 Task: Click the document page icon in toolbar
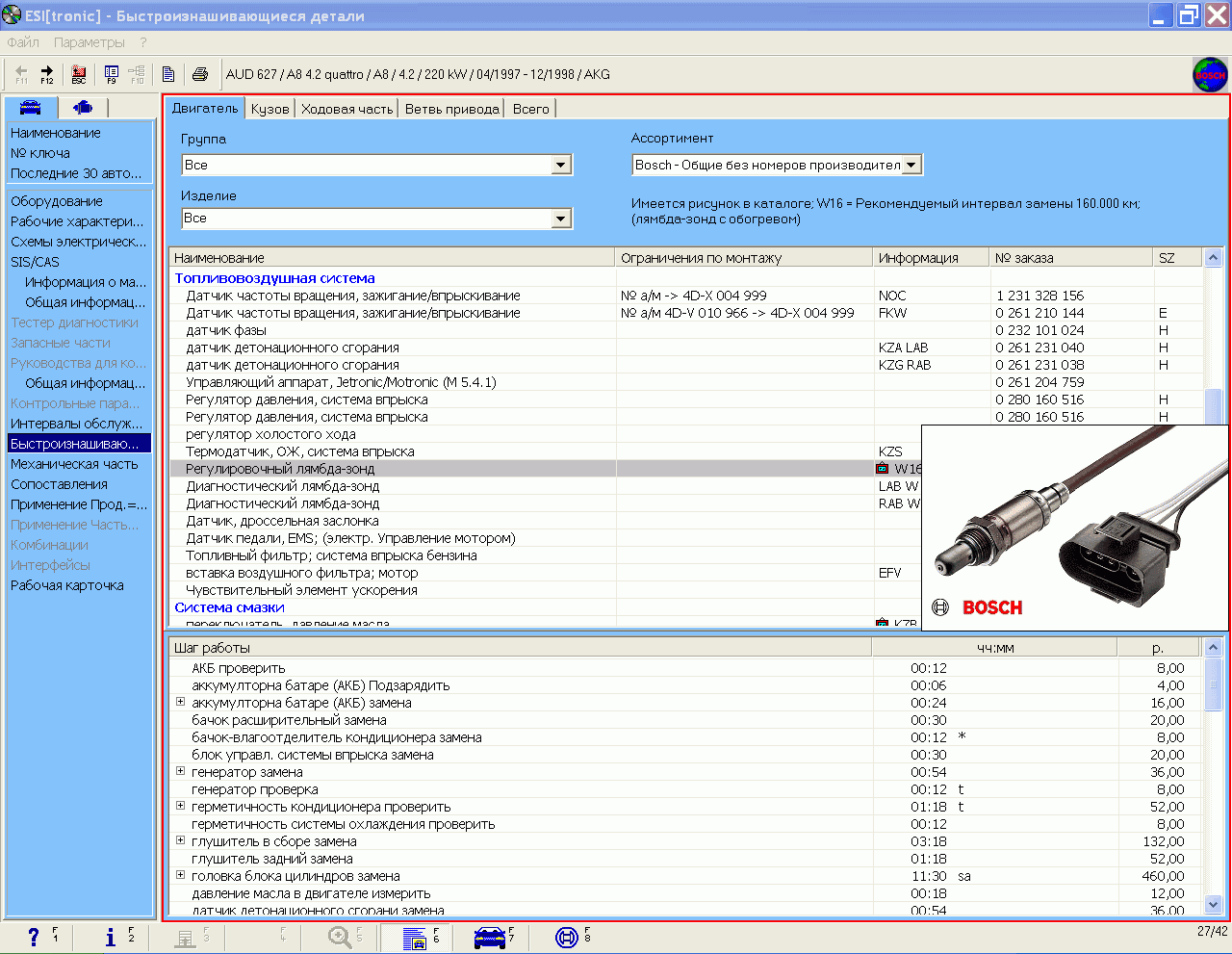(168, 74)
